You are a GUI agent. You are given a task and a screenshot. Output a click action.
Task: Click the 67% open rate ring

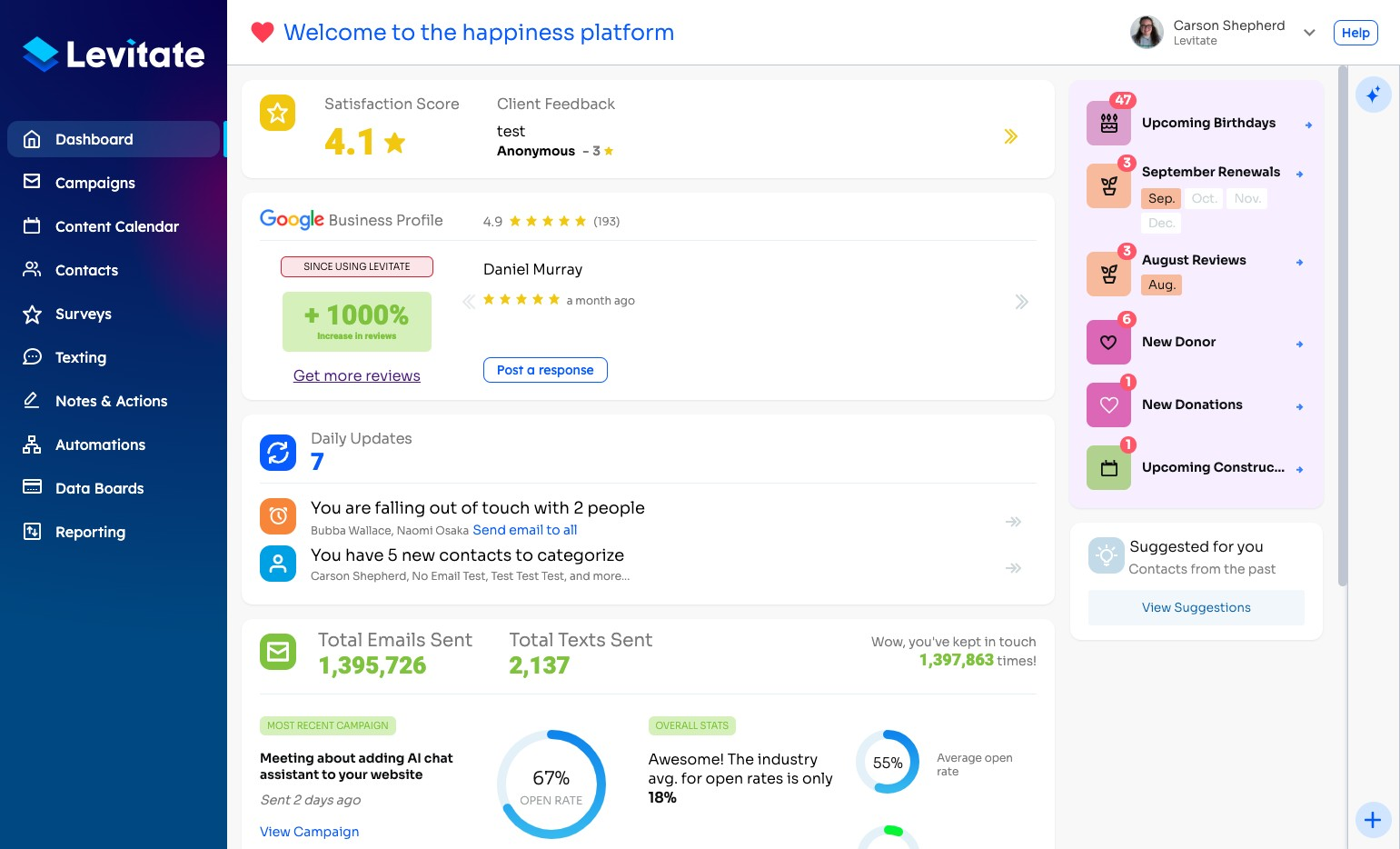(x=551, y=784)
